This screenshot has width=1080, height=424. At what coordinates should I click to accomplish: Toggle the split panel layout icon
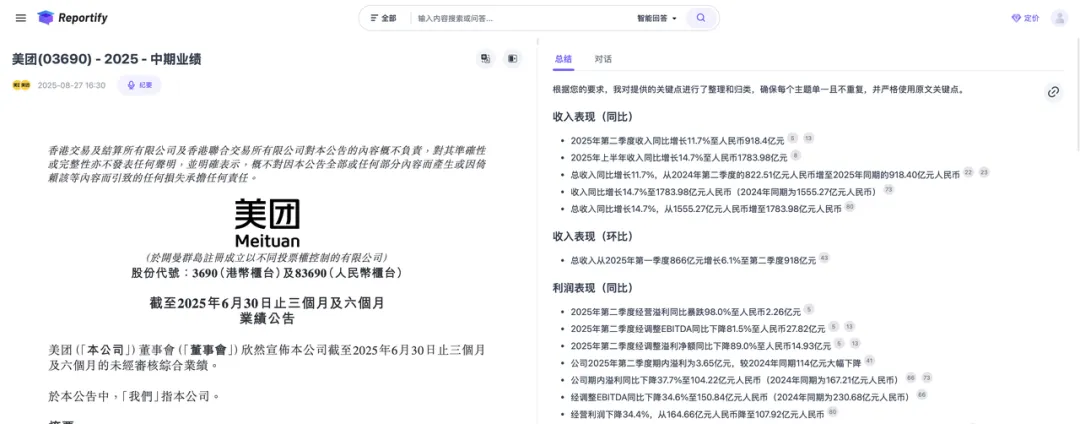click(x=512, y=59)
